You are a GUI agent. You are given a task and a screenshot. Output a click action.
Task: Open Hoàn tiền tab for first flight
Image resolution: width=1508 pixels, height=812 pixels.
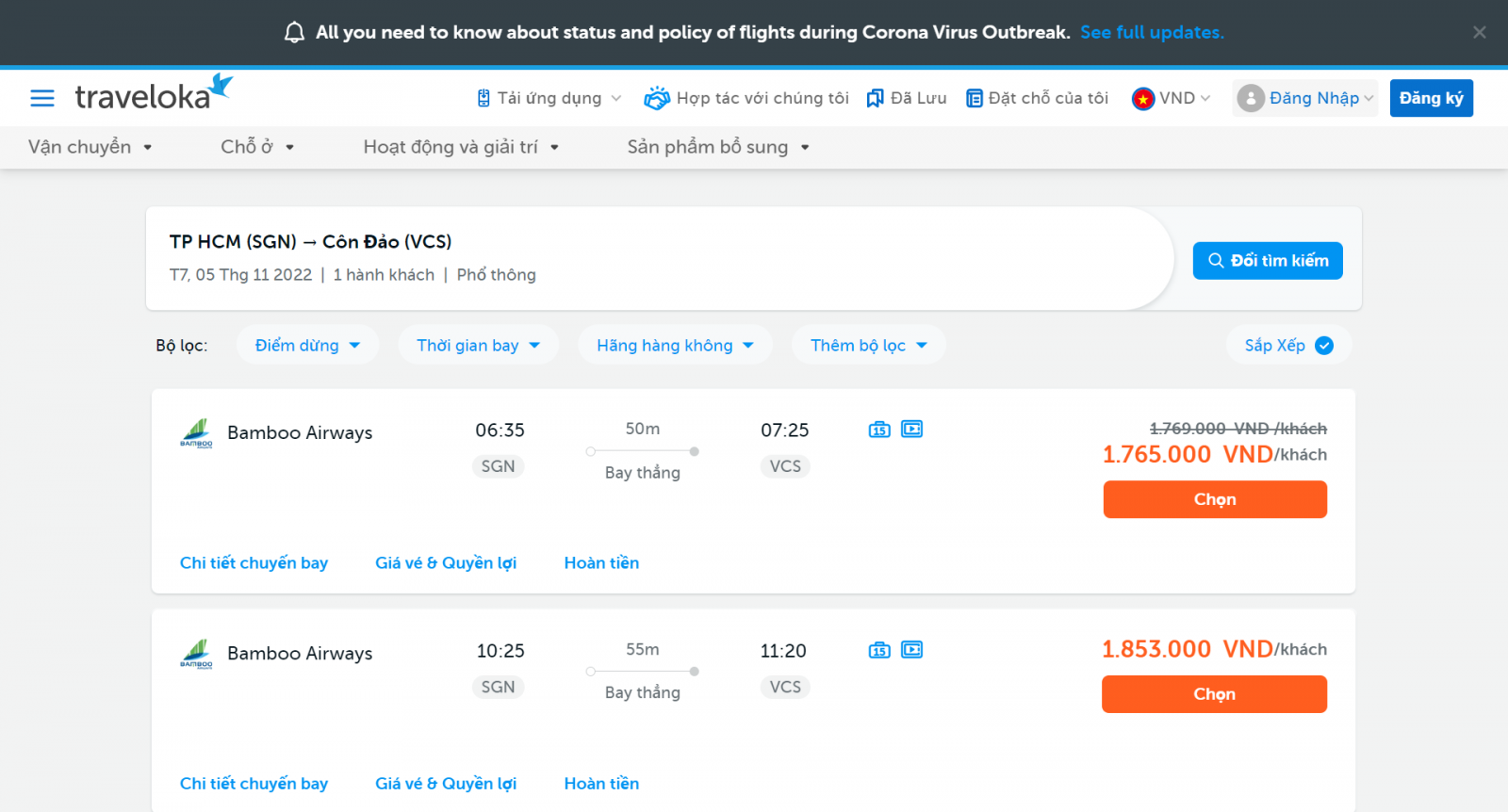click(x=601, y=563)
